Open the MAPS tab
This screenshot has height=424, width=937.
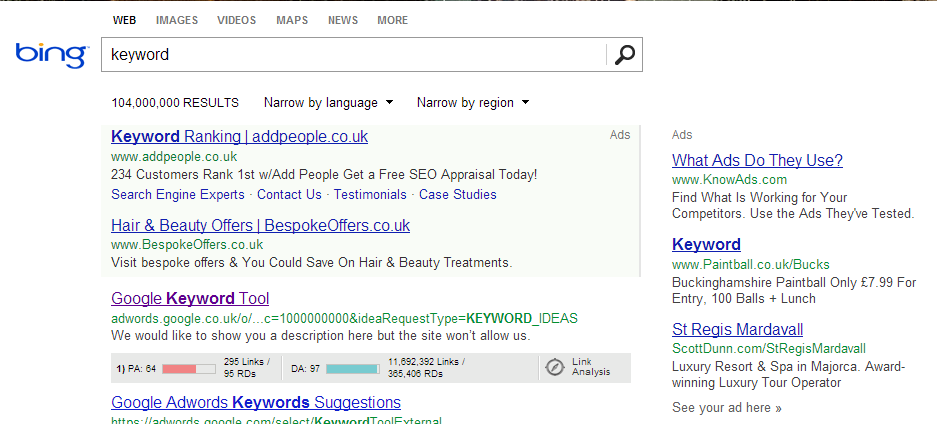[292, 20]
